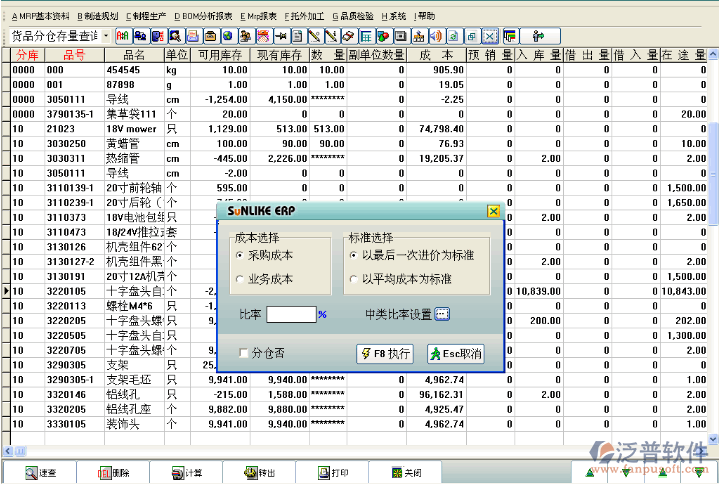
Task: Click the 计算 calculate button
Action: (x=187, y=473)
